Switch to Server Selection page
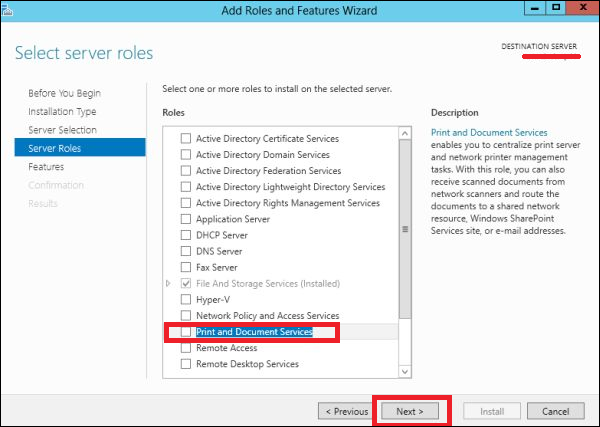The width and height of the screenshot is (600, 427). click(x=62, y=130)
